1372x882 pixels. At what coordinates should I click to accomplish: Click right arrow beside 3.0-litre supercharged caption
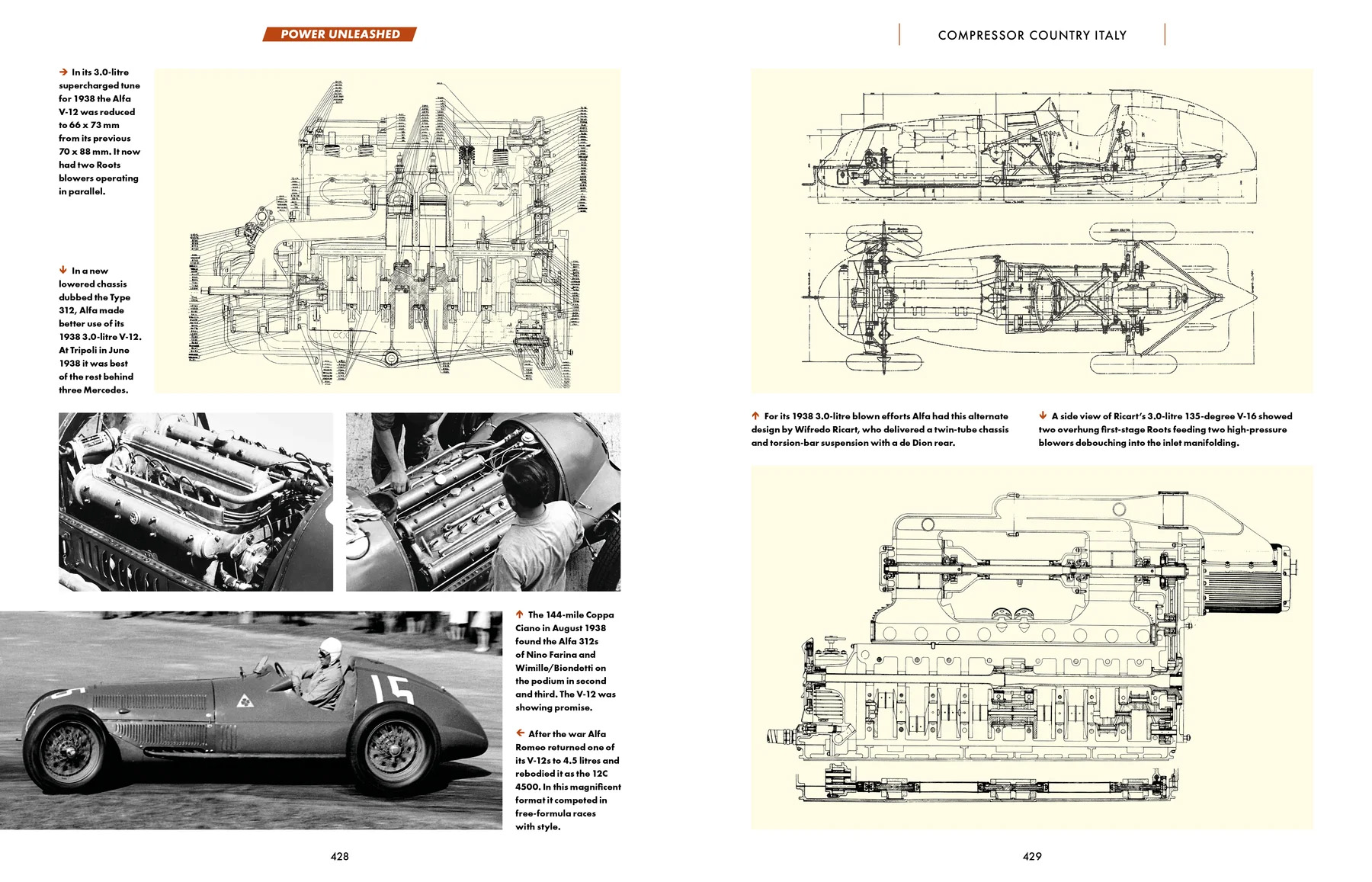tap(63, 72)
